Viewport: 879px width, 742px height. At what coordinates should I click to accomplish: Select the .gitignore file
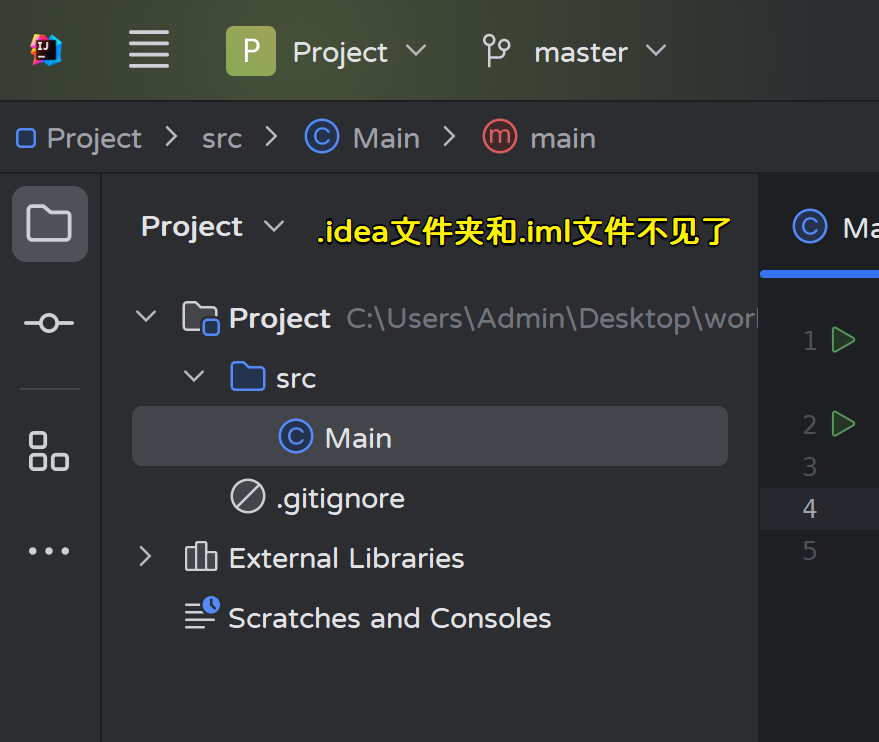tap(340, 498)
